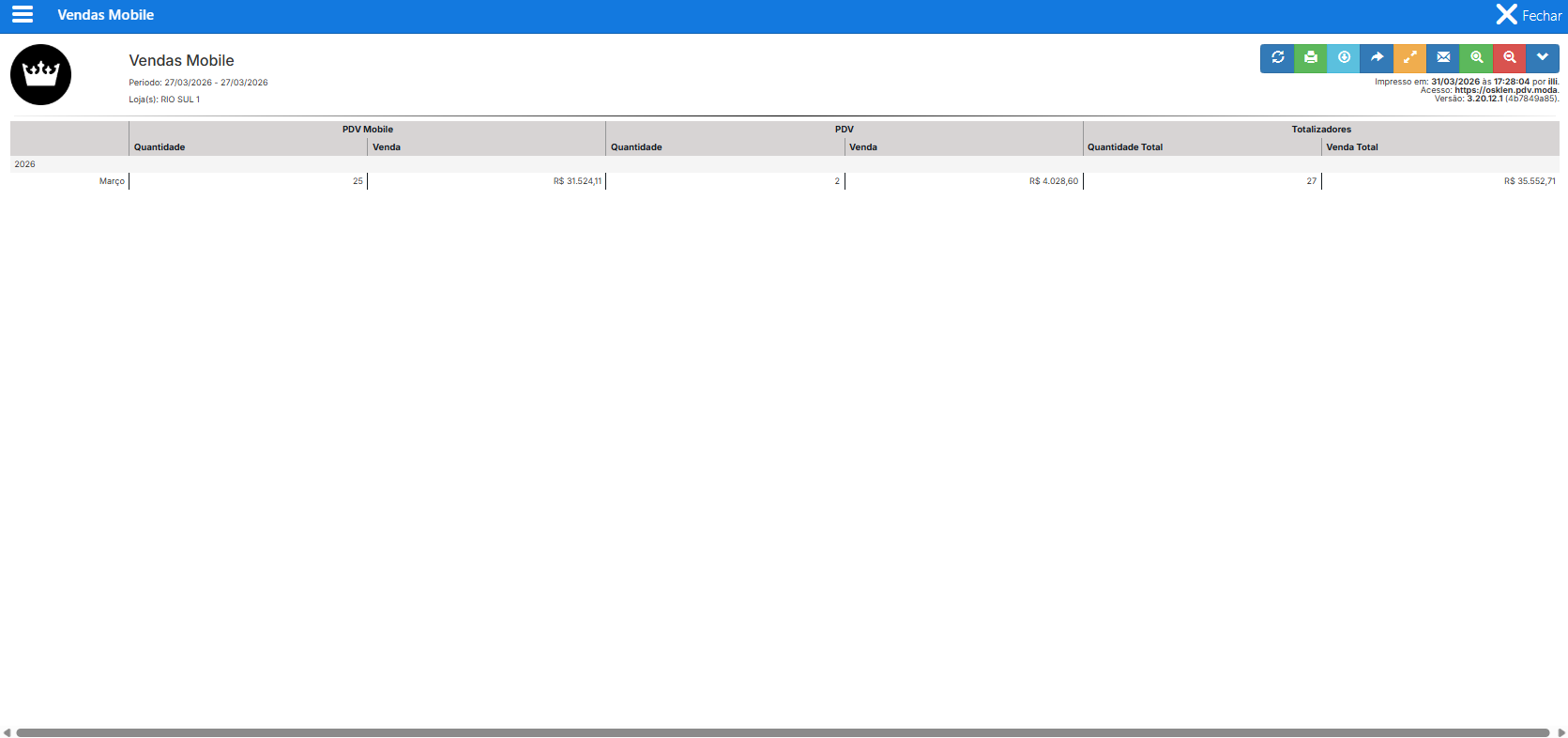Zoom in with green magnifier

pos(1476,58)
